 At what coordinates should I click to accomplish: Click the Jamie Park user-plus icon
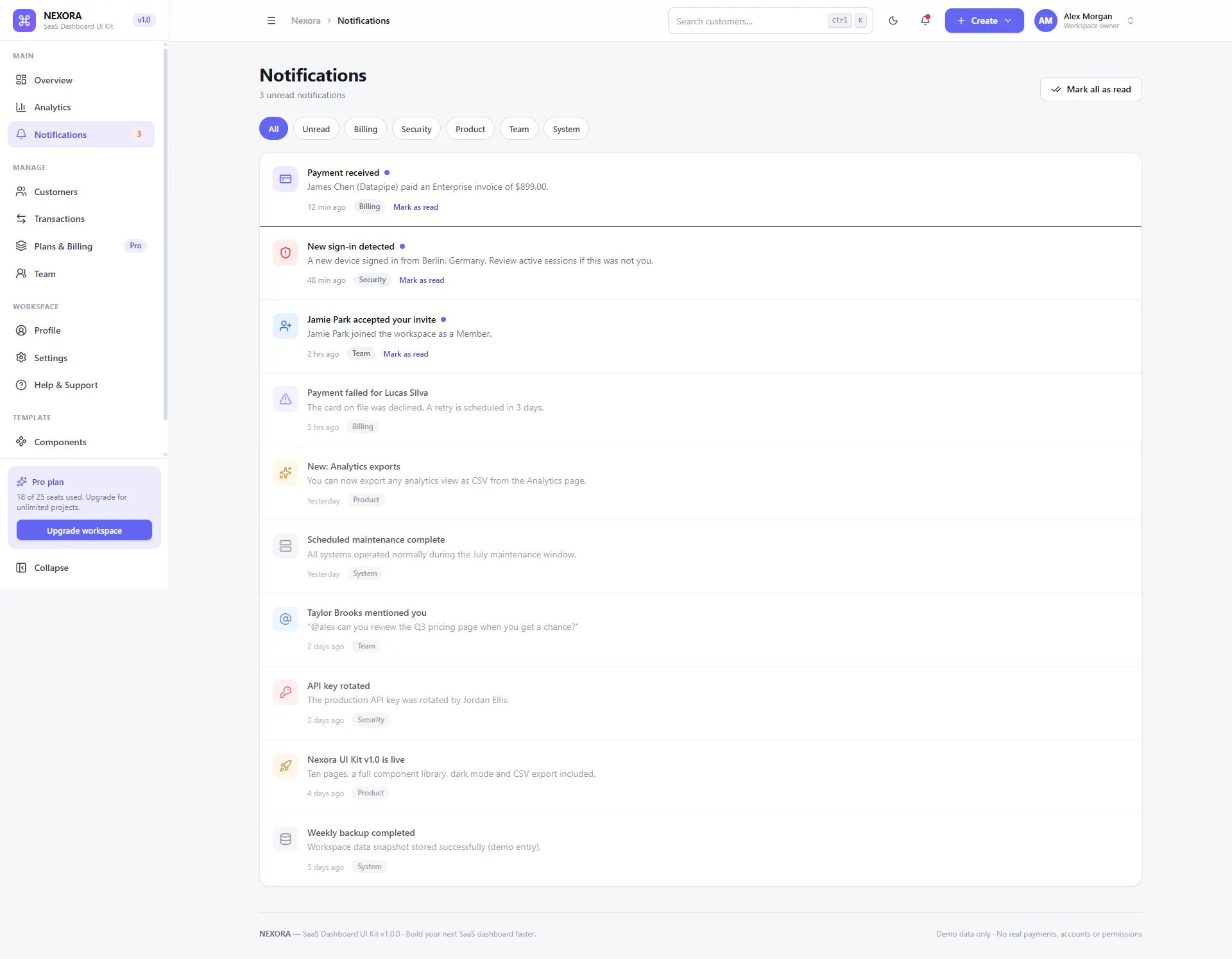(286, 326)
